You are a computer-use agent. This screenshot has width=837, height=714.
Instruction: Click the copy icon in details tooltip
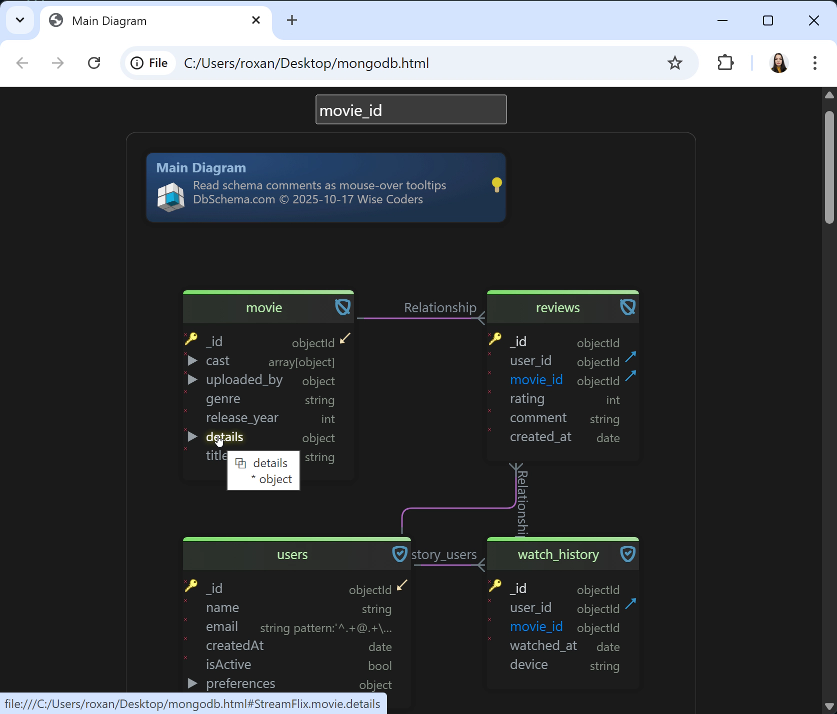(x=241, y=463)
